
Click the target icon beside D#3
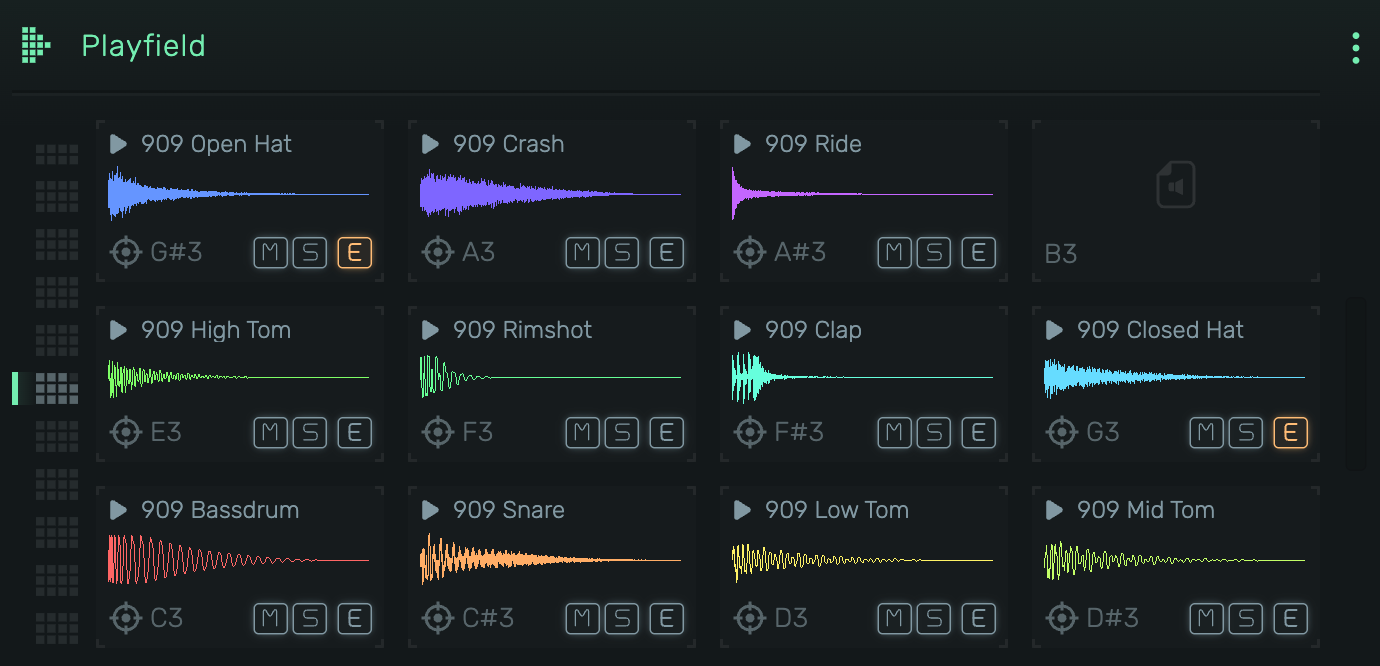tap(1061, 618)
